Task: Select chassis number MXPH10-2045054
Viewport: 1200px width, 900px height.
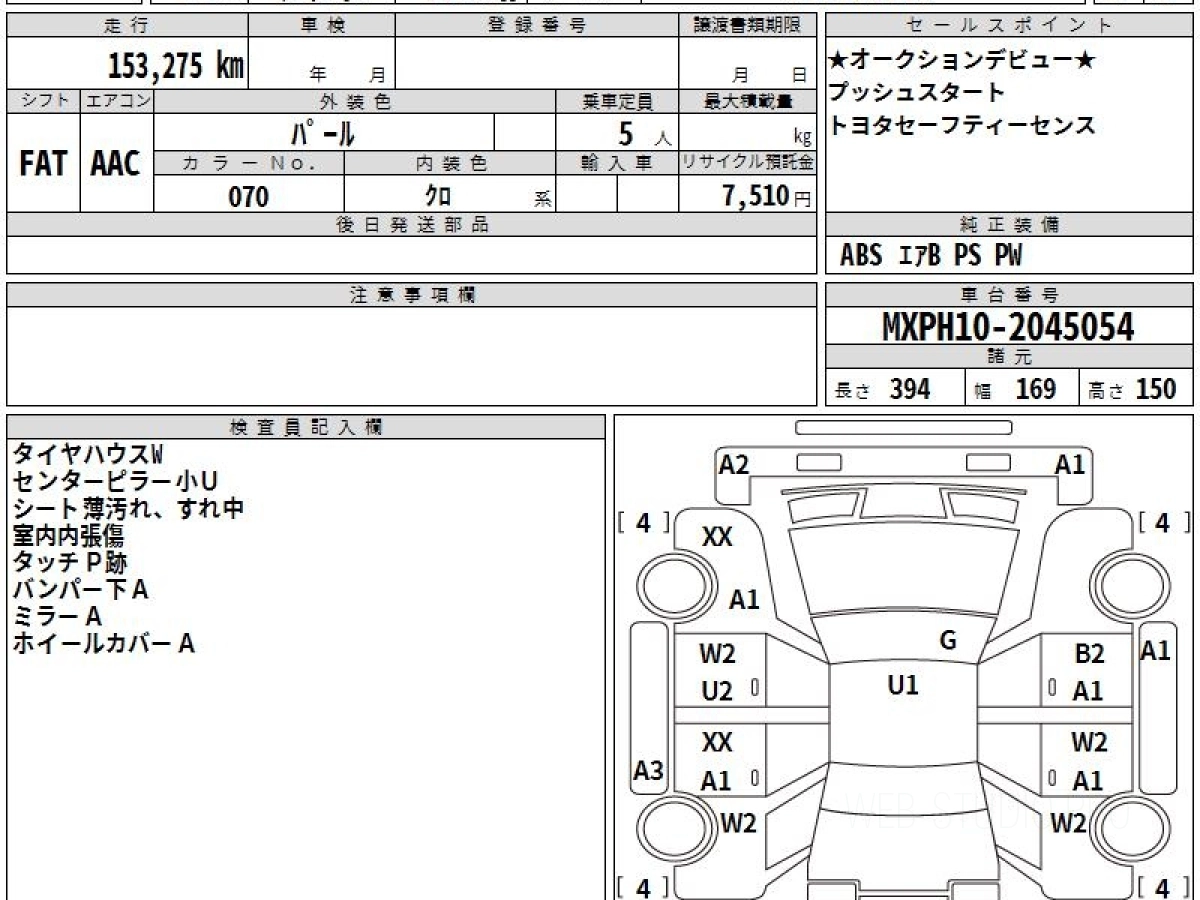Action: point(1008,326)
